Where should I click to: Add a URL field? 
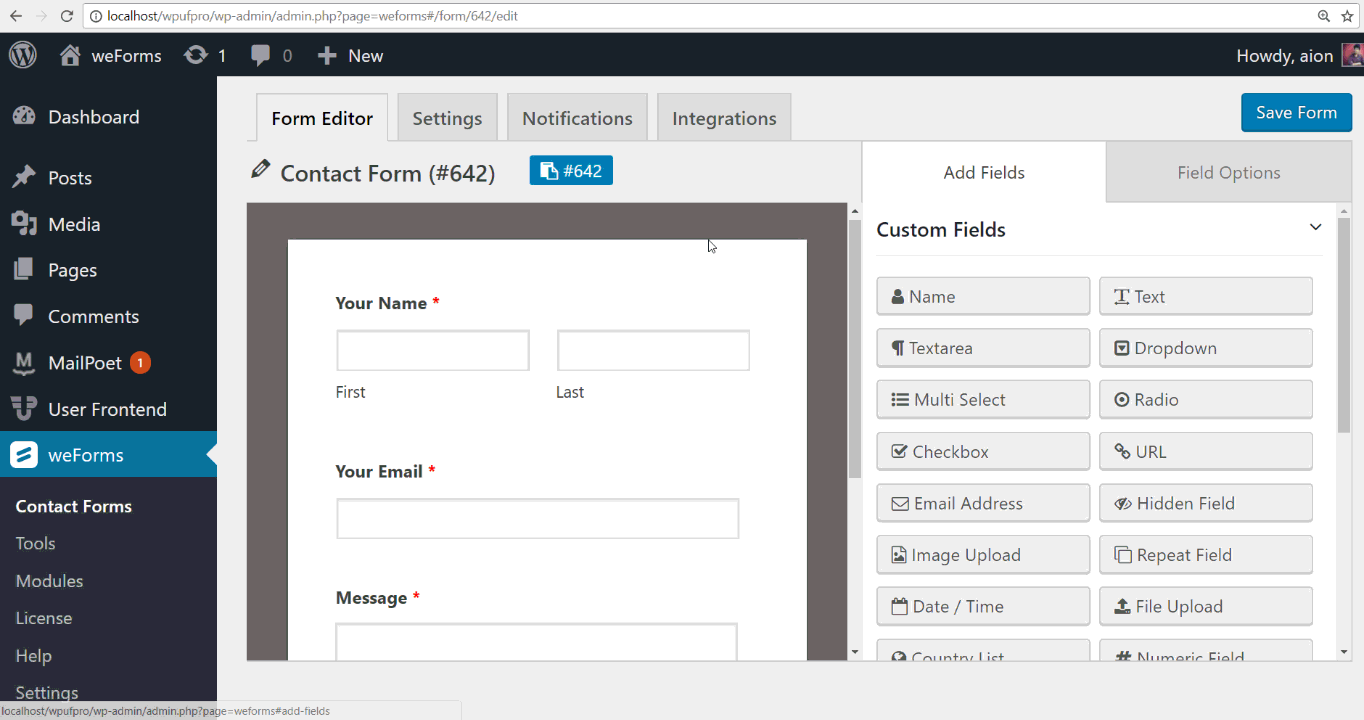[x=1206, y=451]
